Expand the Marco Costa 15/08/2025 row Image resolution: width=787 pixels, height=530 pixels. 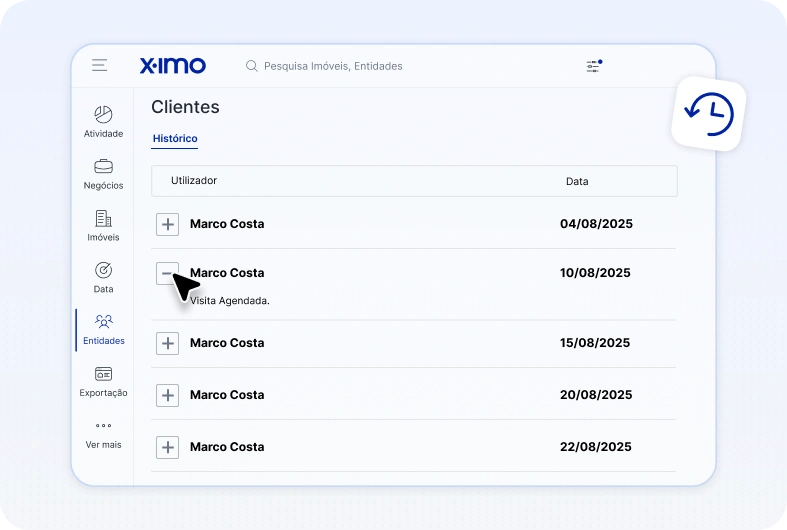168,343
